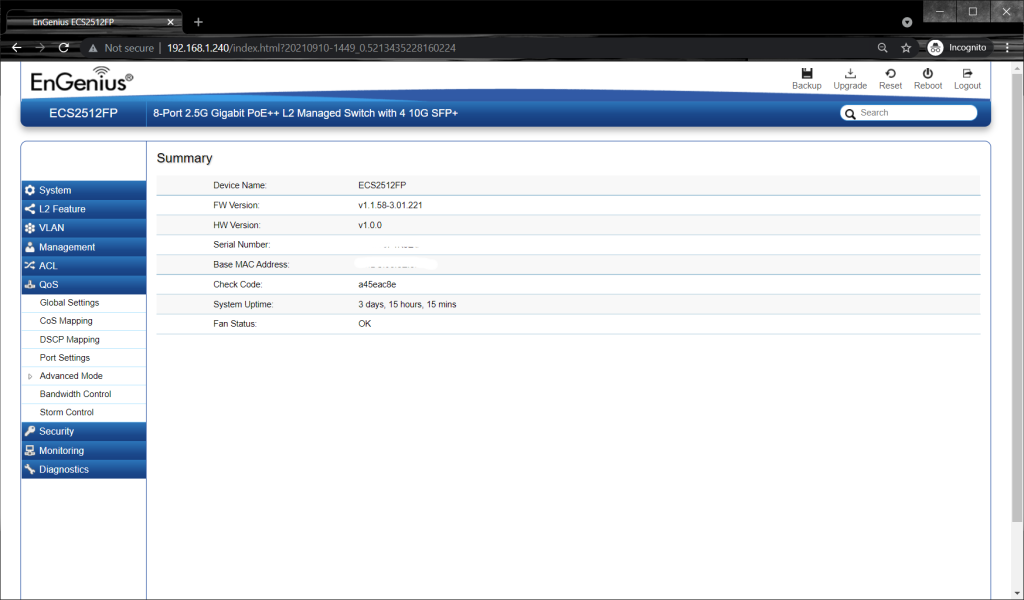
Task: Open the Monitoring menu section
Action: pyautogui.click(x=84, y=450)
